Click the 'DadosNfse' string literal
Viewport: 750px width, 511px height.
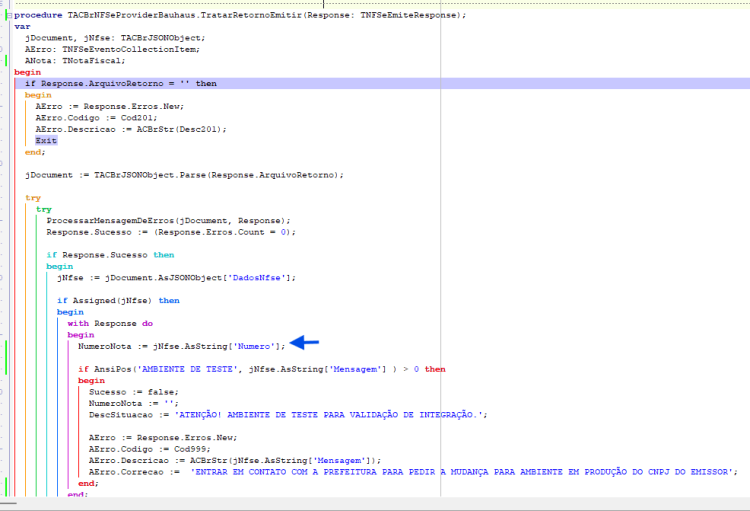256,278
